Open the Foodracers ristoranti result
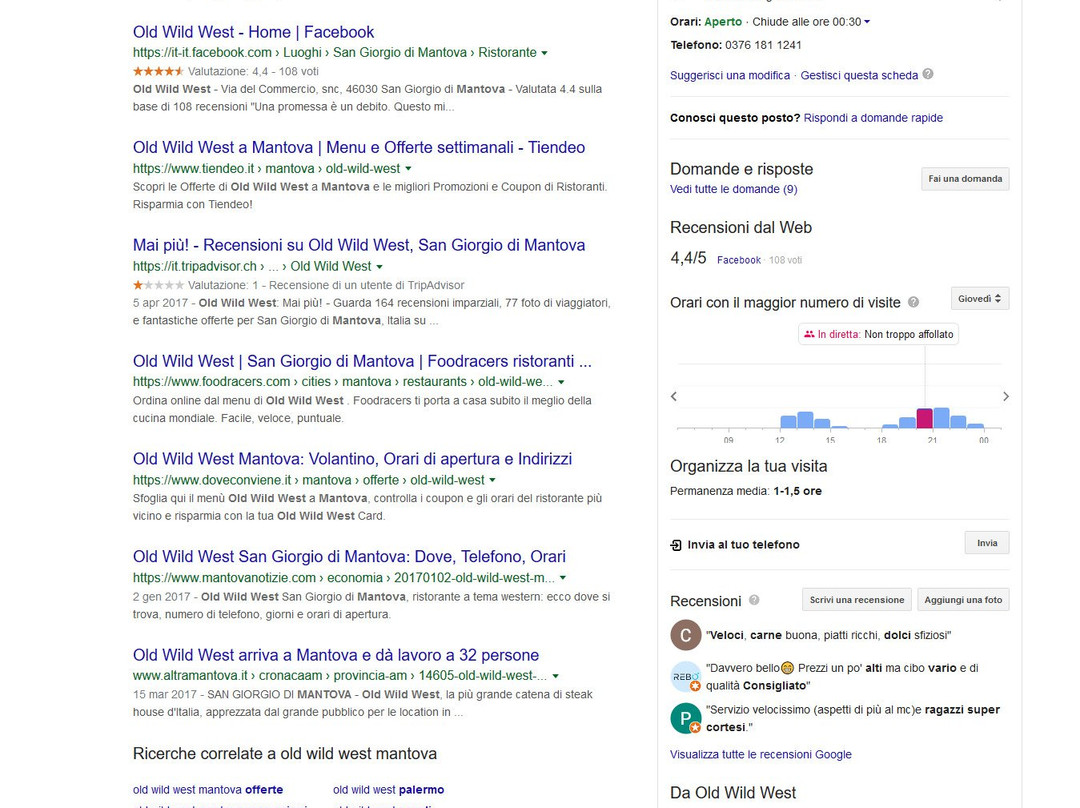 (x=362, y=361)
